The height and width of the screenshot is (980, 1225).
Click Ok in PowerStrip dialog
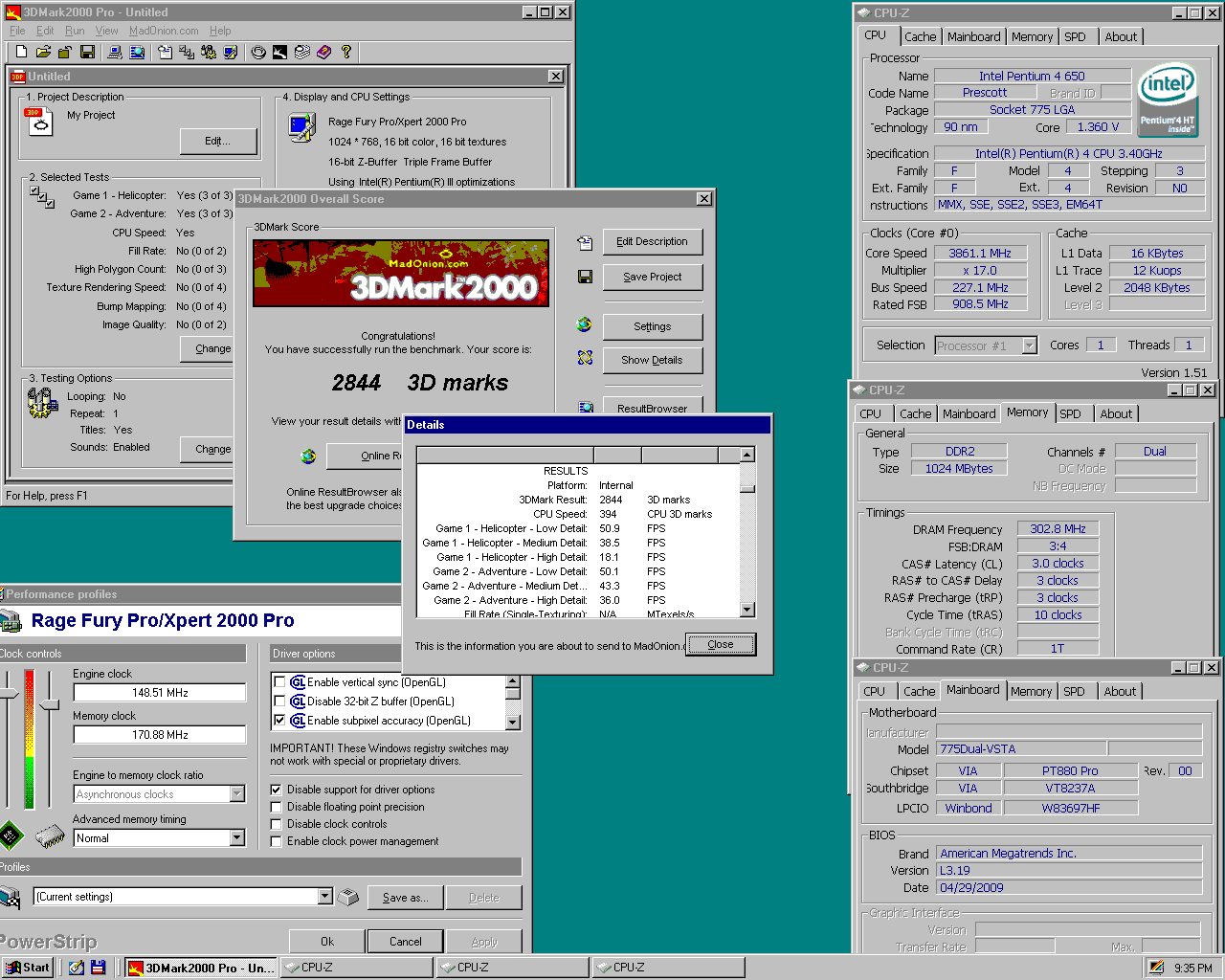[x=327, y=942]
